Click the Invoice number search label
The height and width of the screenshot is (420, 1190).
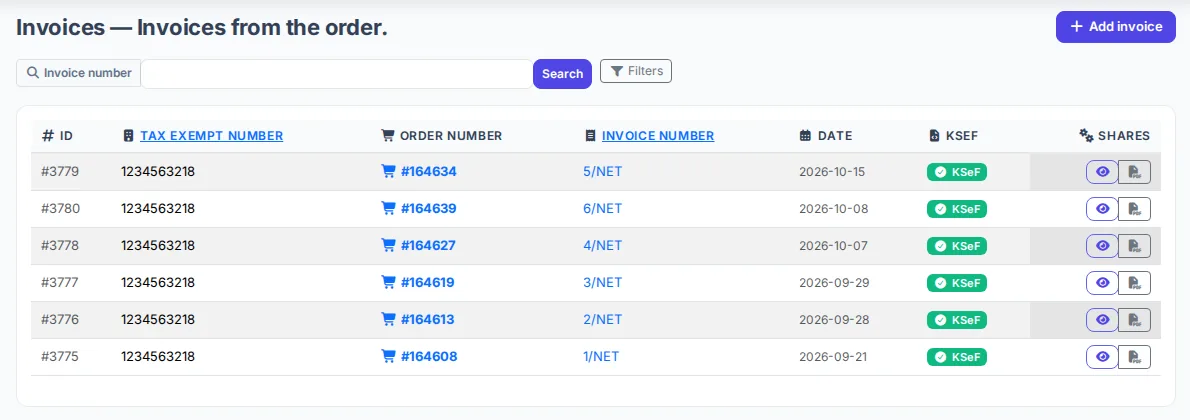pyautogui.click(x=79, y=73)
